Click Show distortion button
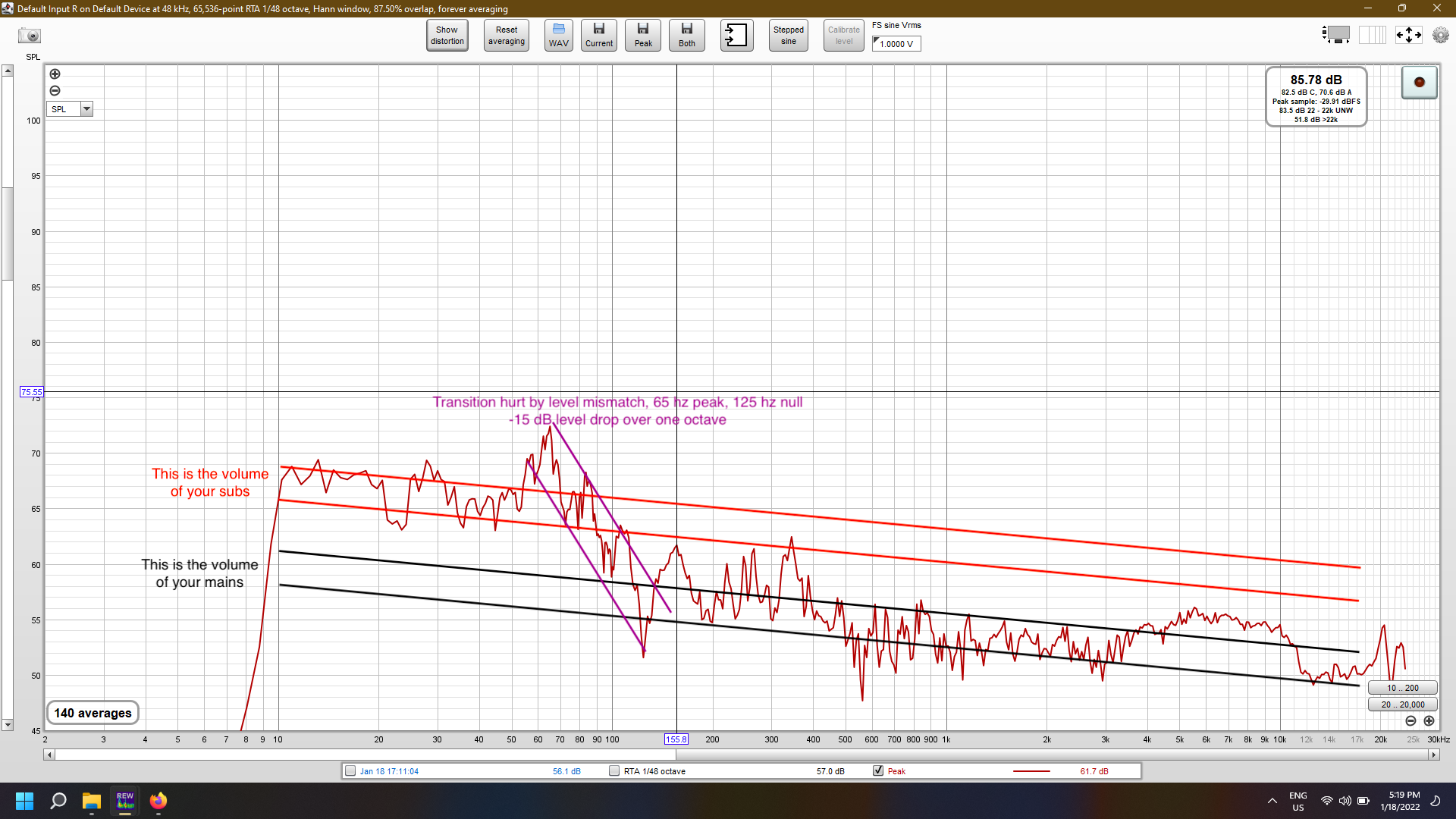Image resolution: width=1456 pixels, height=819 pixels. (x=447, y=36)
